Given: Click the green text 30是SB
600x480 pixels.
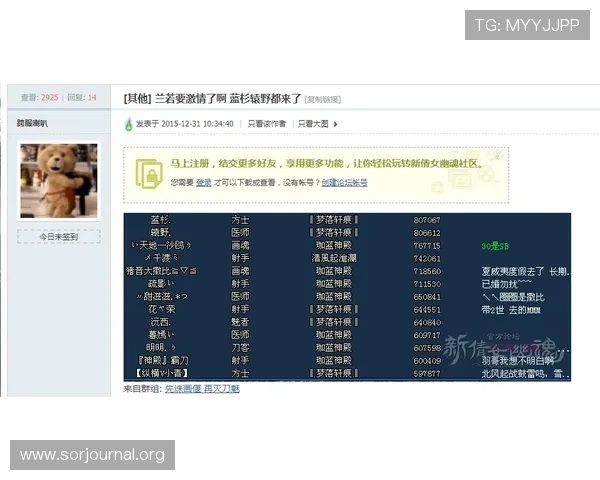Looking at the screenshot, I should pos(495,246).
